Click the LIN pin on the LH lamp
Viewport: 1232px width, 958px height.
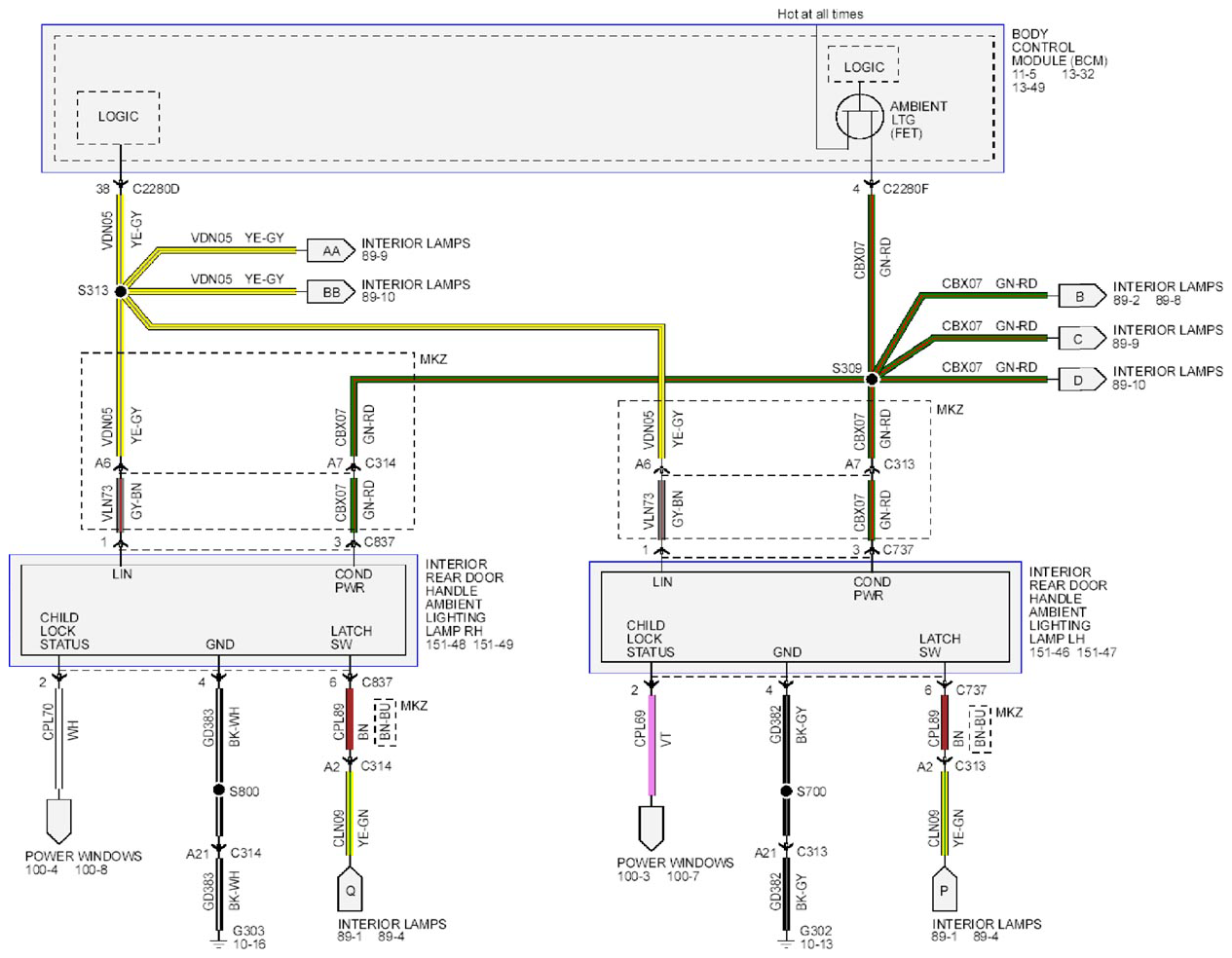point(662,581)
